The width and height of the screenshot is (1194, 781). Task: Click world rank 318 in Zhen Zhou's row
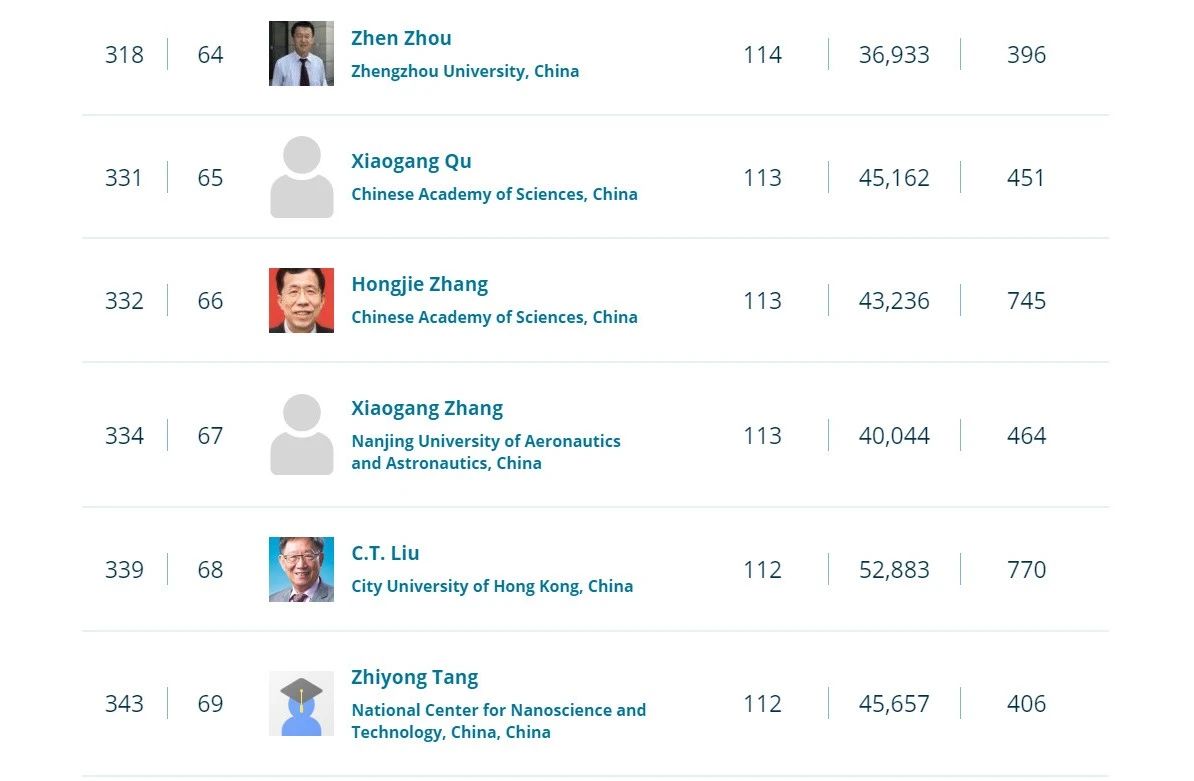tap(124, 54)
